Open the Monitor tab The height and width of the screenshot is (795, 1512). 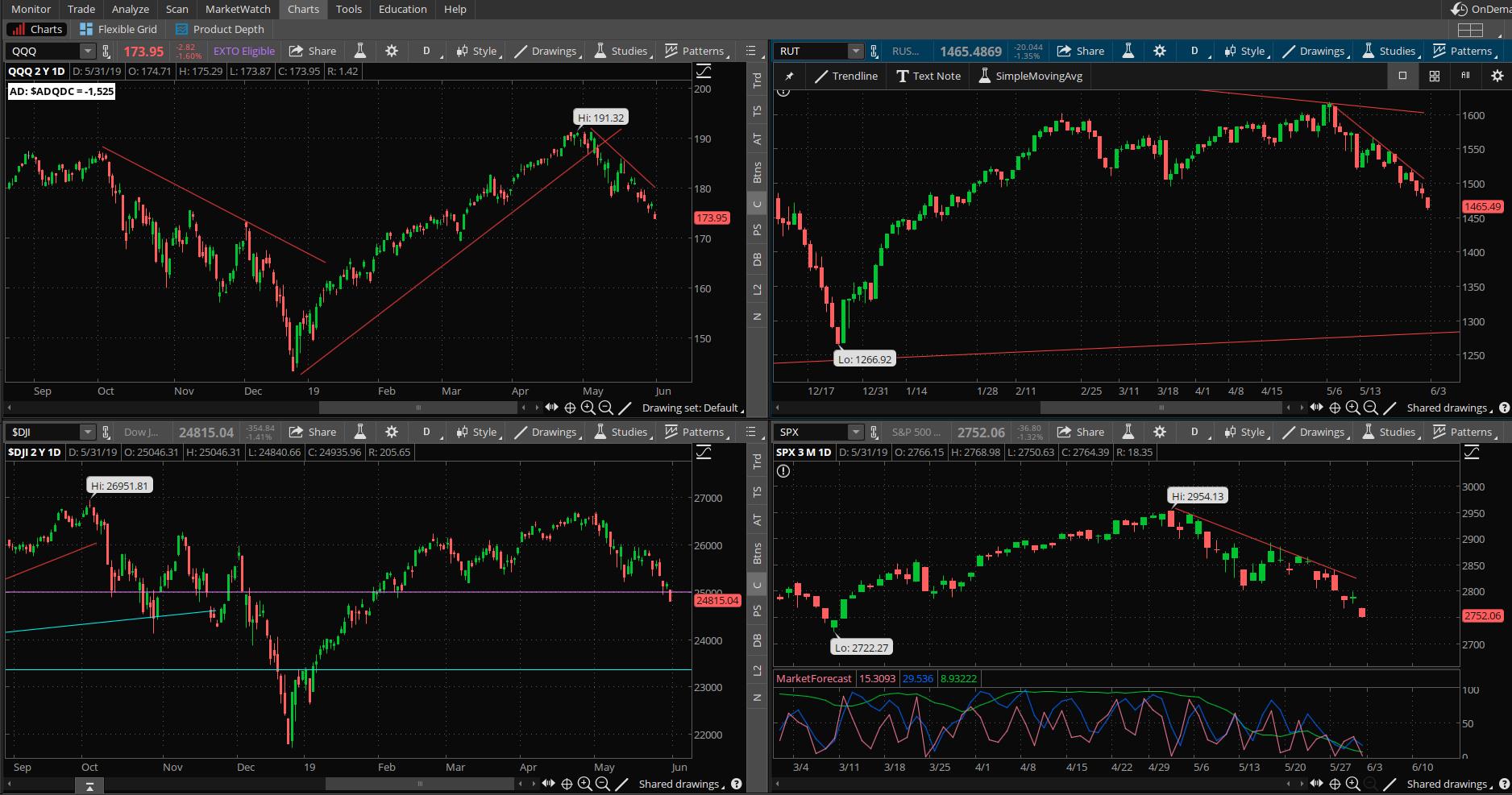coord(31,9)
